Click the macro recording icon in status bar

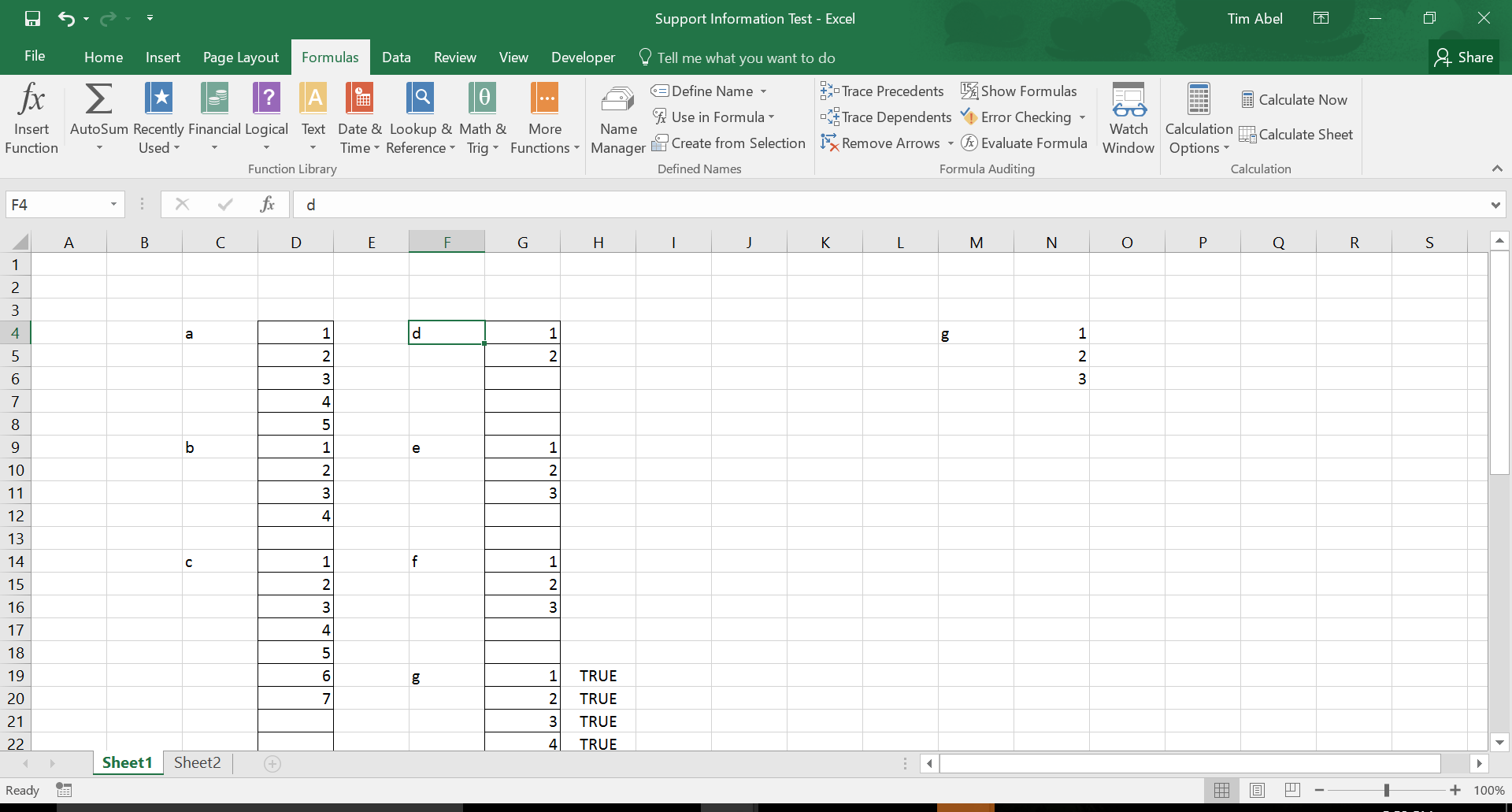64,790
